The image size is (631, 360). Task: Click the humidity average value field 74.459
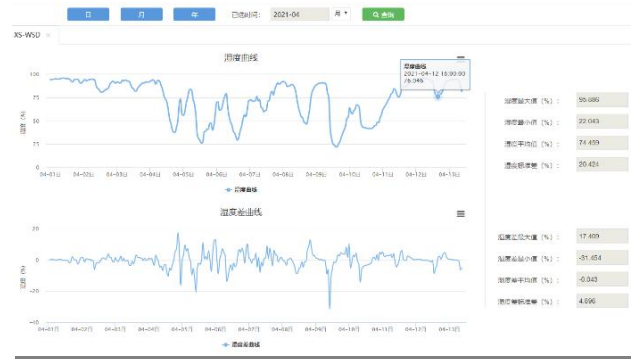coord(602,143)
